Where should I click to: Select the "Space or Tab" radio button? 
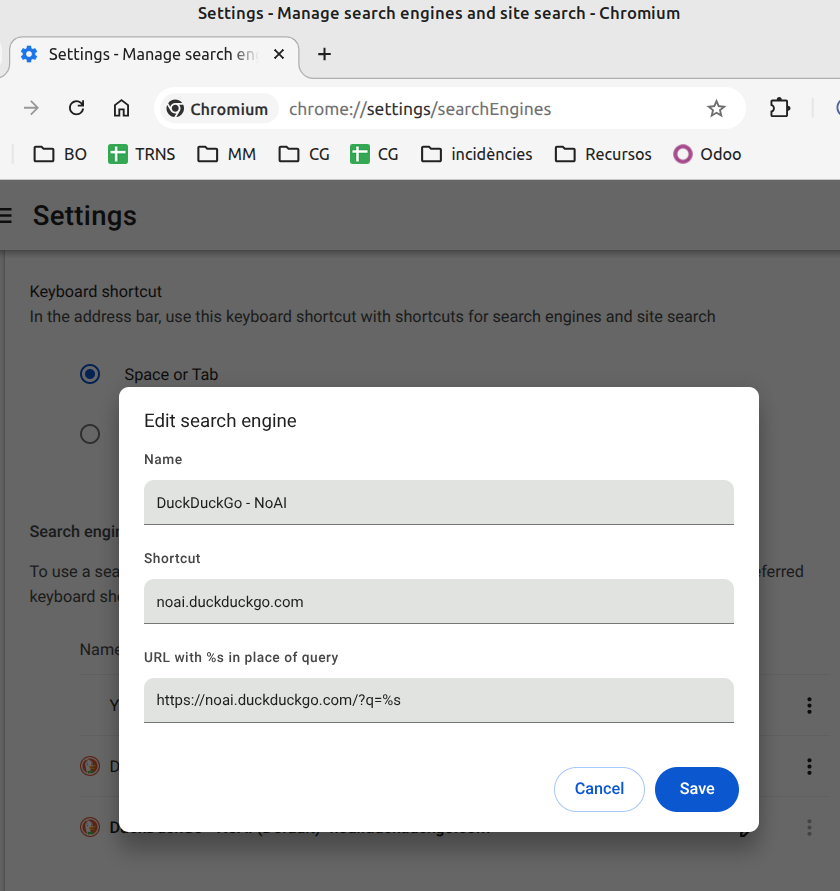tap(90, 374)
